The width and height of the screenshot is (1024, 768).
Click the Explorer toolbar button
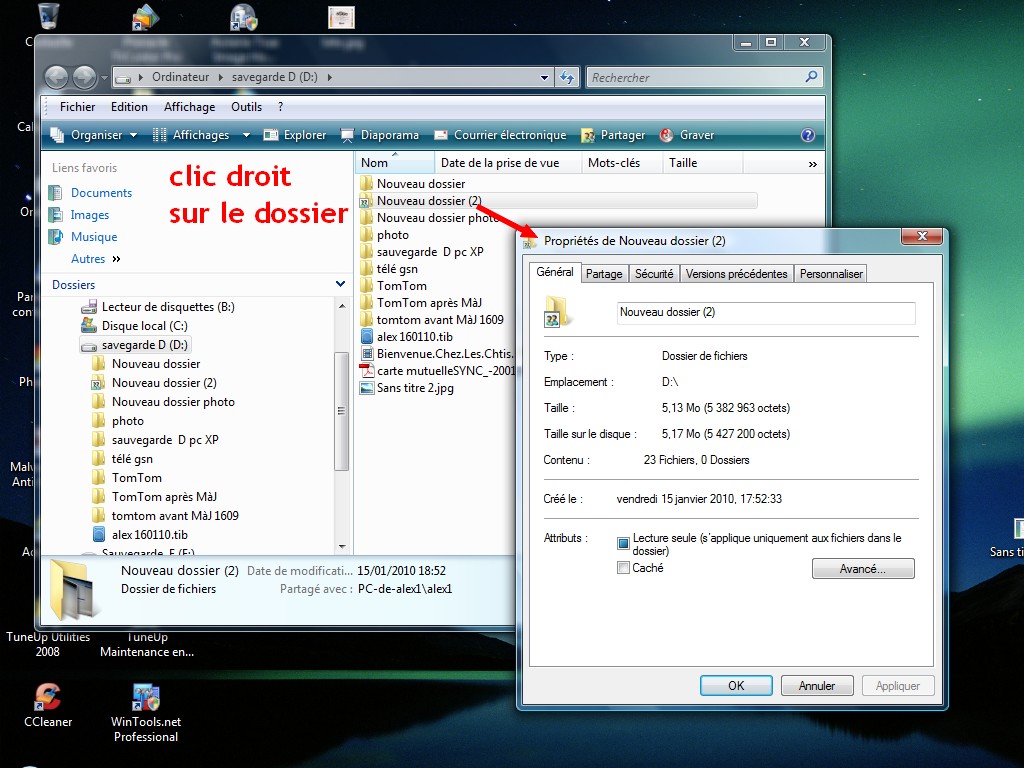click(295, 135)
